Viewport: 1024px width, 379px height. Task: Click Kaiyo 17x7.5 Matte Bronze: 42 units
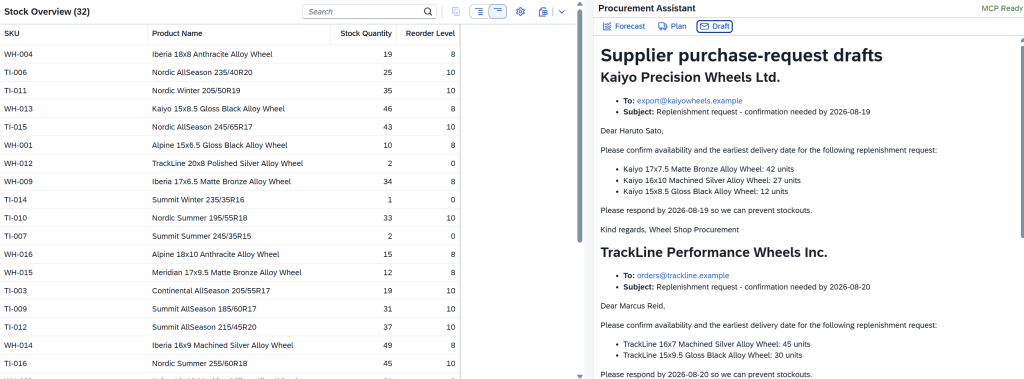pyautogui.click(x=709, y=169)
